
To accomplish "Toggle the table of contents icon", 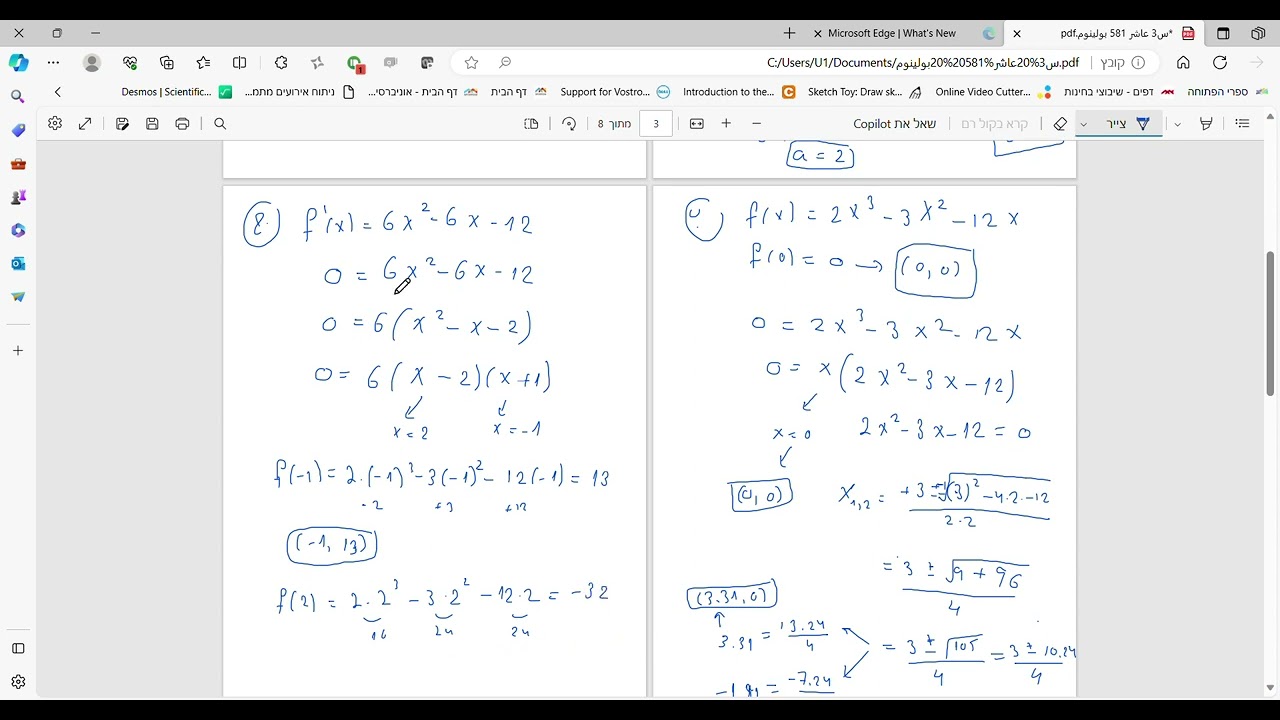I will pyautogui.click(x=1242, y=124).
